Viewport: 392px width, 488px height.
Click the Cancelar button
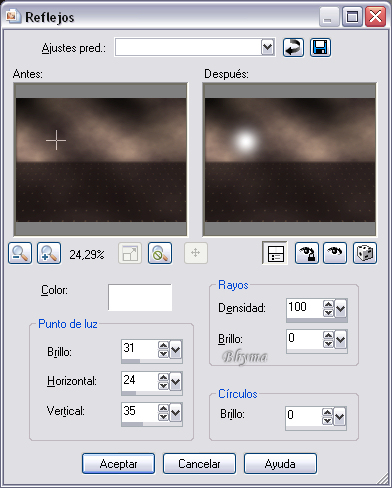coord(199,463)
